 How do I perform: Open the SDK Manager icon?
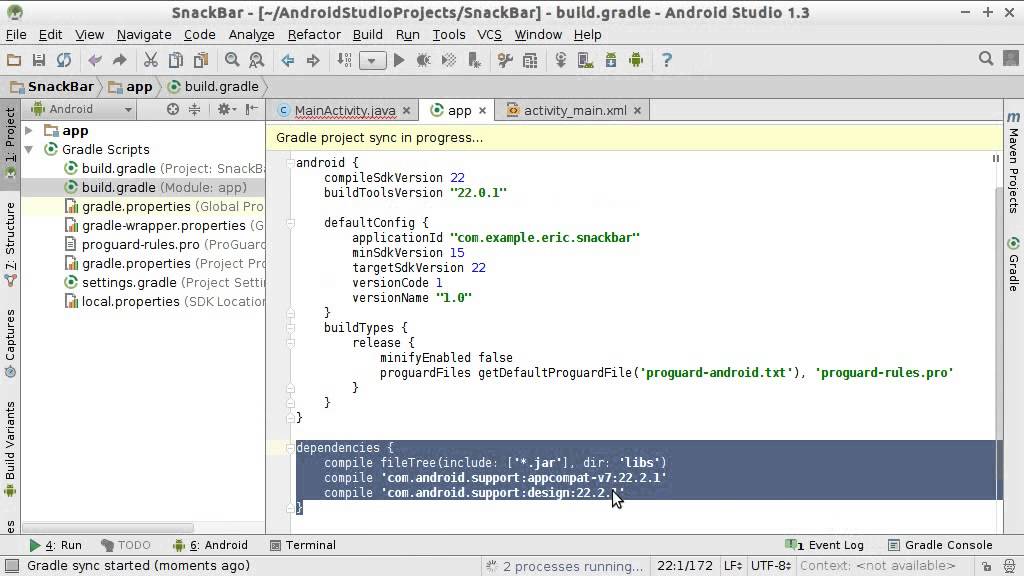(x=611, y=60)
